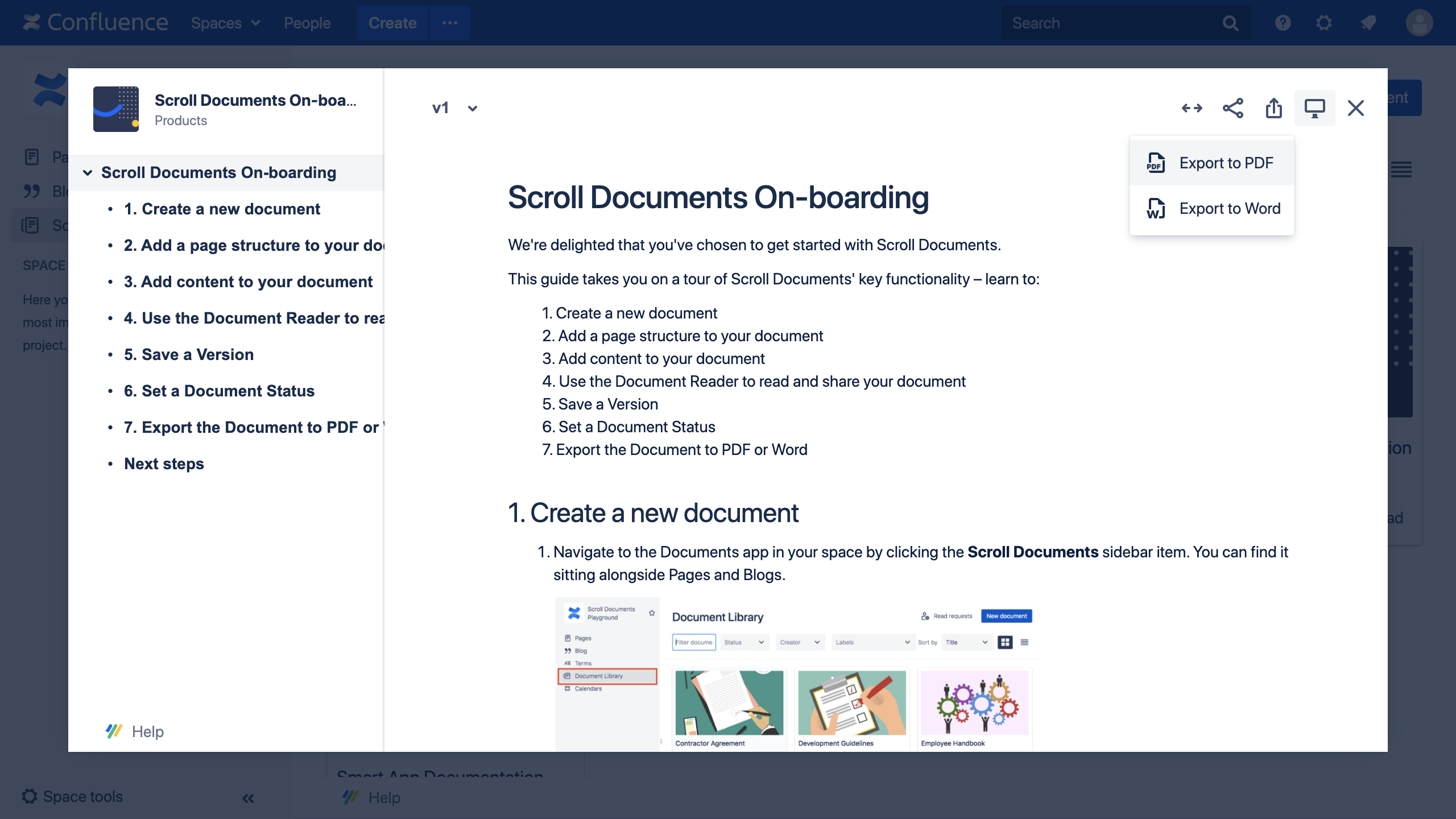Open the v1 version dropdown
1456x819 pixels.
click(454, 108)
